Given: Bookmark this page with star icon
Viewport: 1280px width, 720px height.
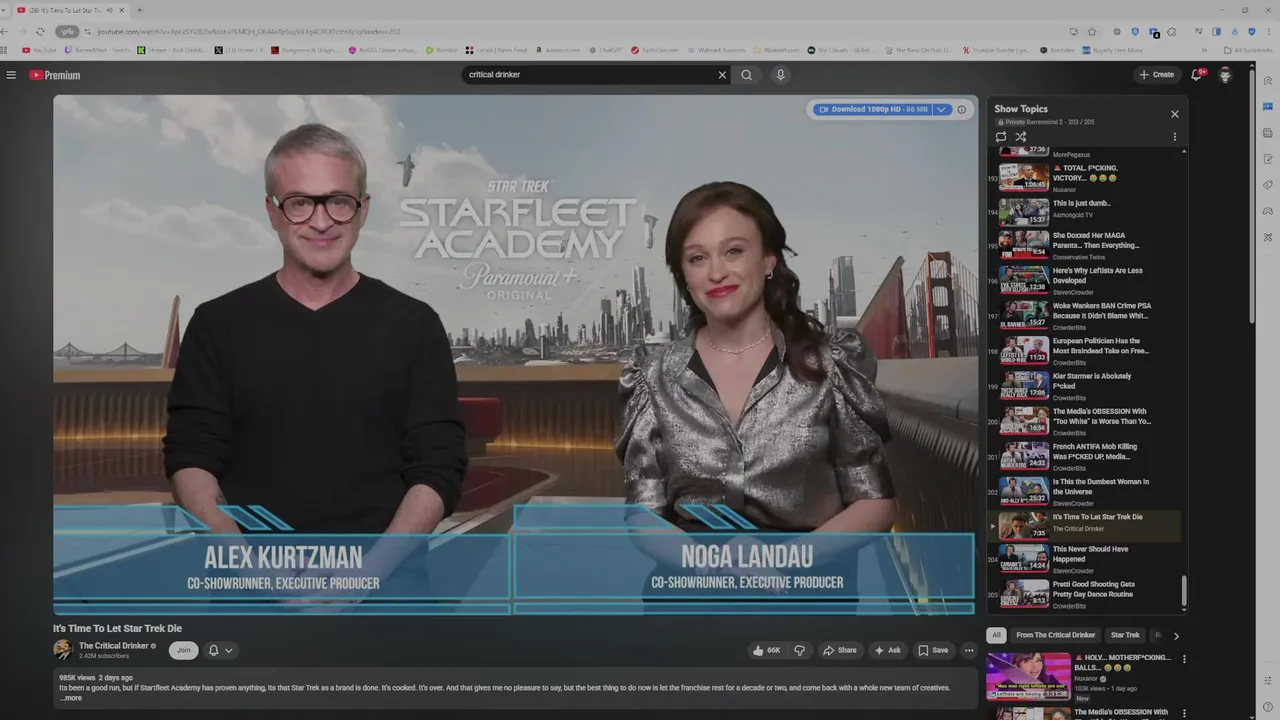Looking at the screenshot, I should click(x=1092, y=32).
